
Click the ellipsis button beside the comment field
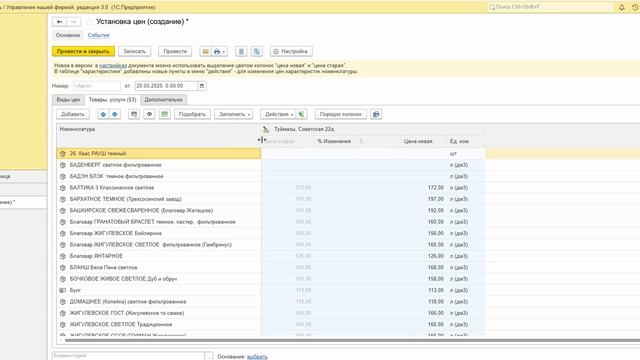coord(209,356)
